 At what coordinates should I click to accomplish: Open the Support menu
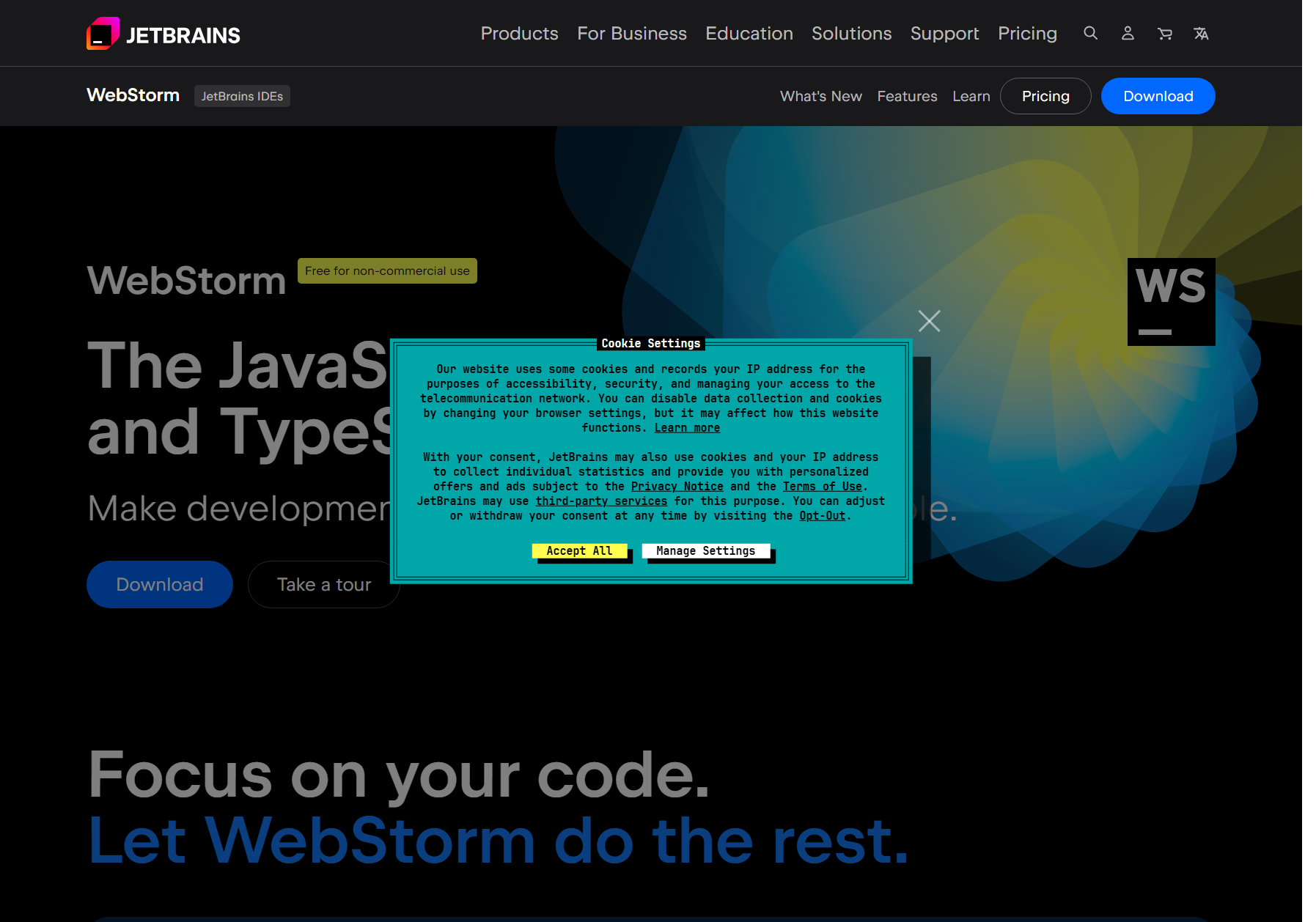(944, 34)
